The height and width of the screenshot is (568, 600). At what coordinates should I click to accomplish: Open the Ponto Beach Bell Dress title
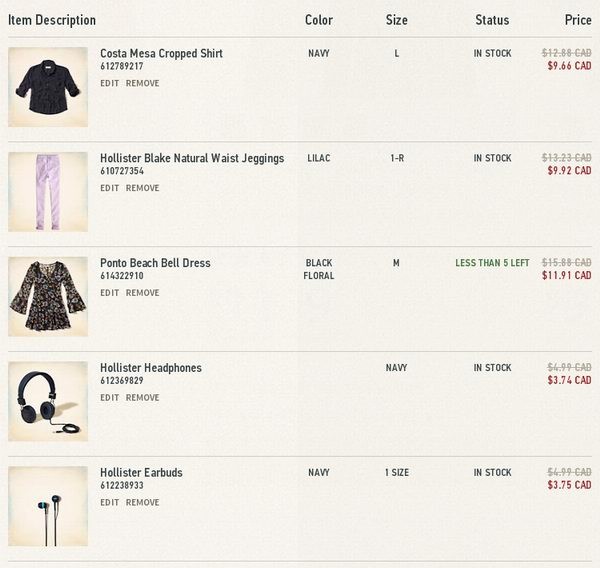coord(155,263)
